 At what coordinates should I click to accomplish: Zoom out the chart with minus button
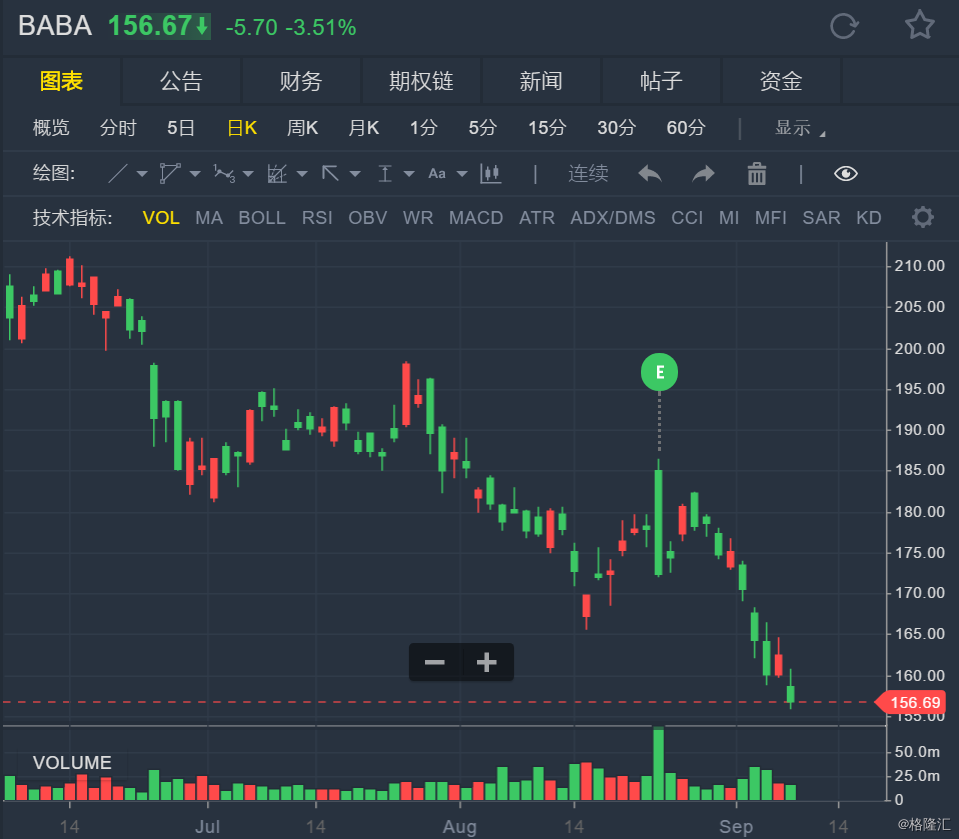point(435,662)
